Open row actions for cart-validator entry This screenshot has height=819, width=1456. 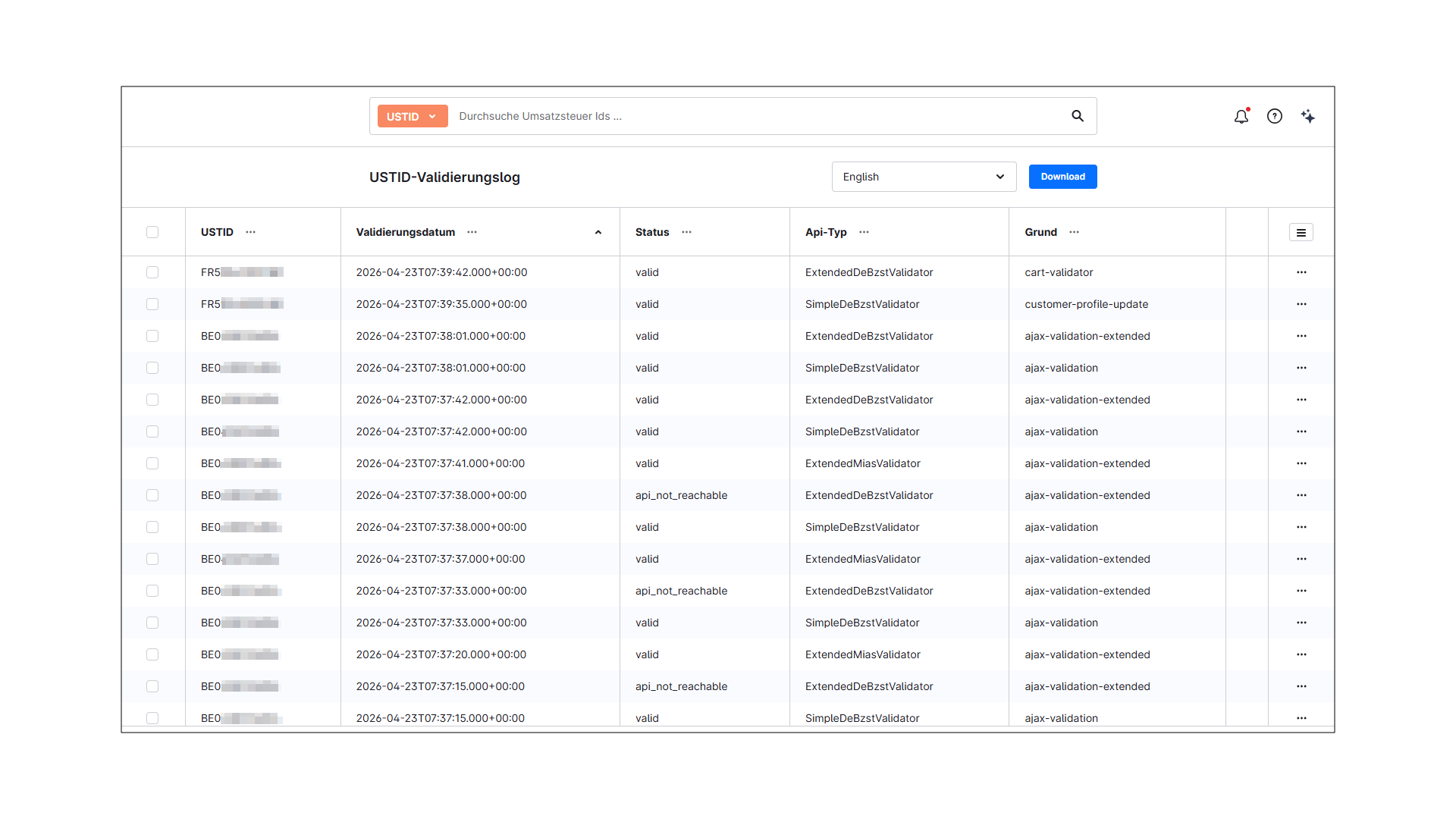coord(1301,272)
